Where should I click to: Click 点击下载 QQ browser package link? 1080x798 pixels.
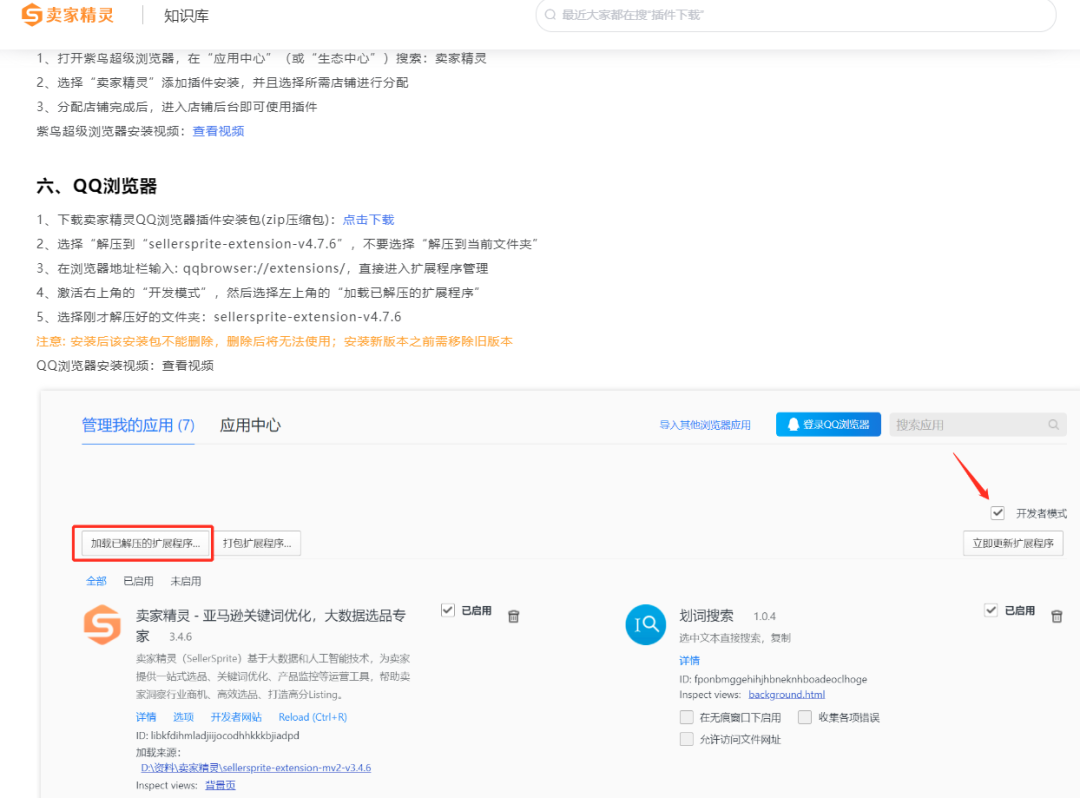pyautogui.click(x=368, y=220)
